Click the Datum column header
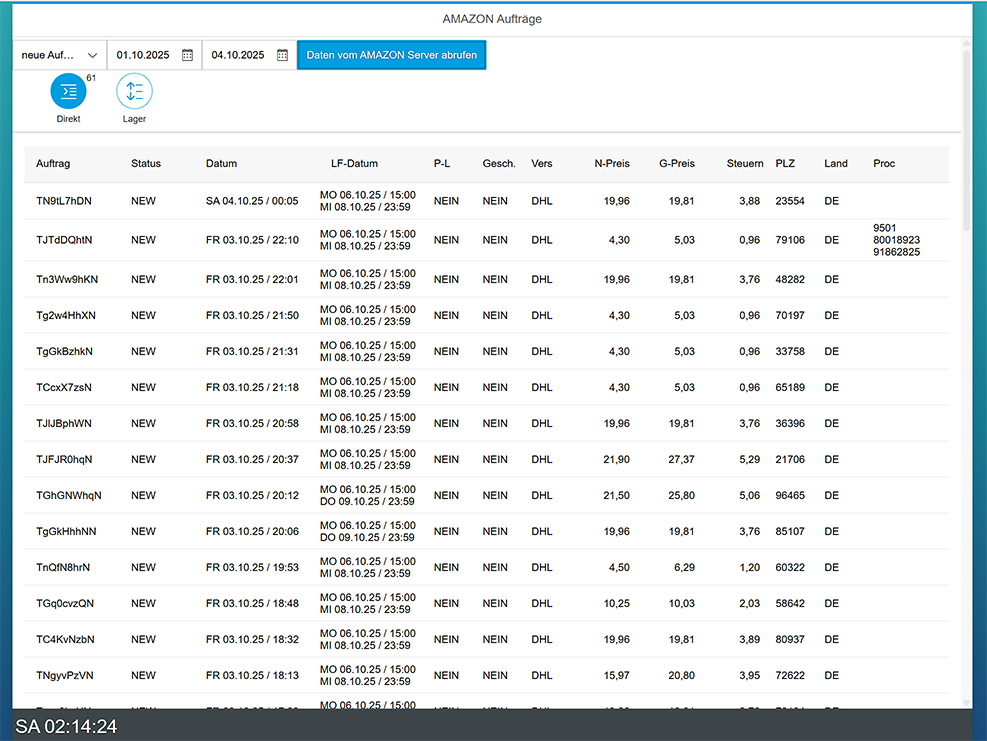The height and width of the screenshot is (741, 987). coord(221,164)
